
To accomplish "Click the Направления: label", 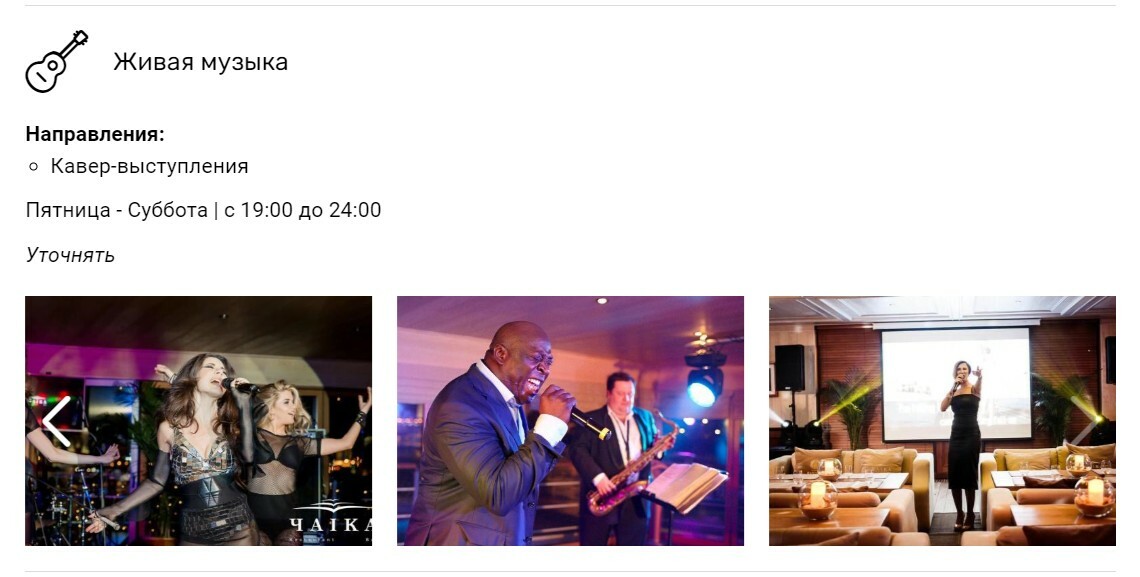I will click(x=95, y=134).
